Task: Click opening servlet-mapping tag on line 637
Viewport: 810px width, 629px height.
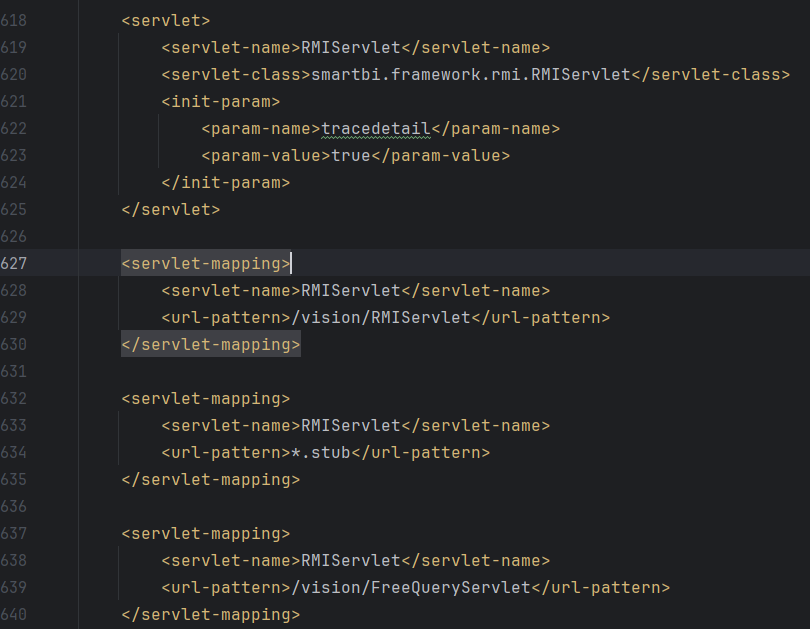Action: tap(205, 533)
